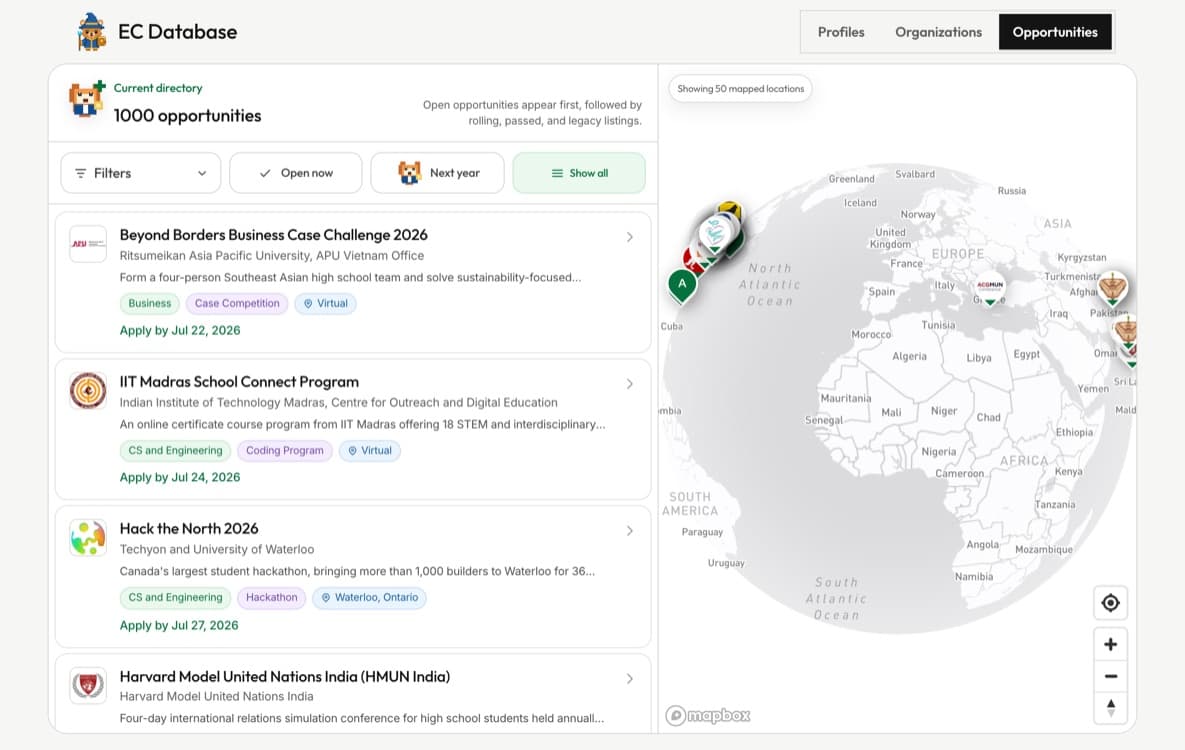1185x750 pixels.
Task: Click the Next year bear icon
Action: pos(410,173)
